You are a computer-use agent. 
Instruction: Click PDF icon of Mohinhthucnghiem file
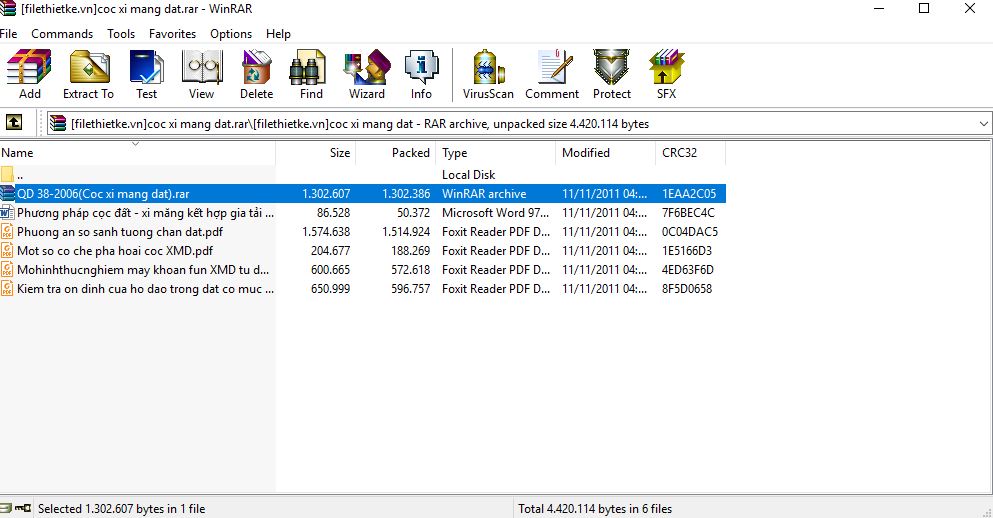pos(7,270)
